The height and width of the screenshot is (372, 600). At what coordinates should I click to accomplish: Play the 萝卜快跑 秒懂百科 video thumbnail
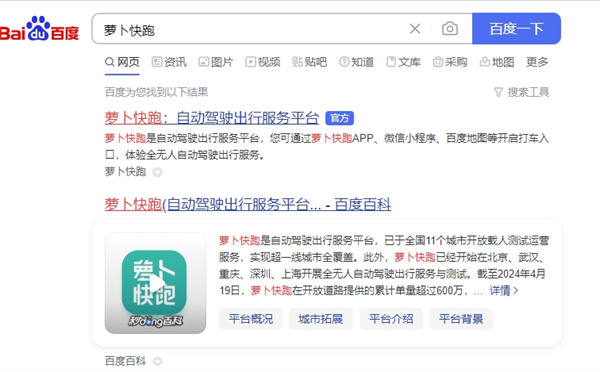pos(155,283)
